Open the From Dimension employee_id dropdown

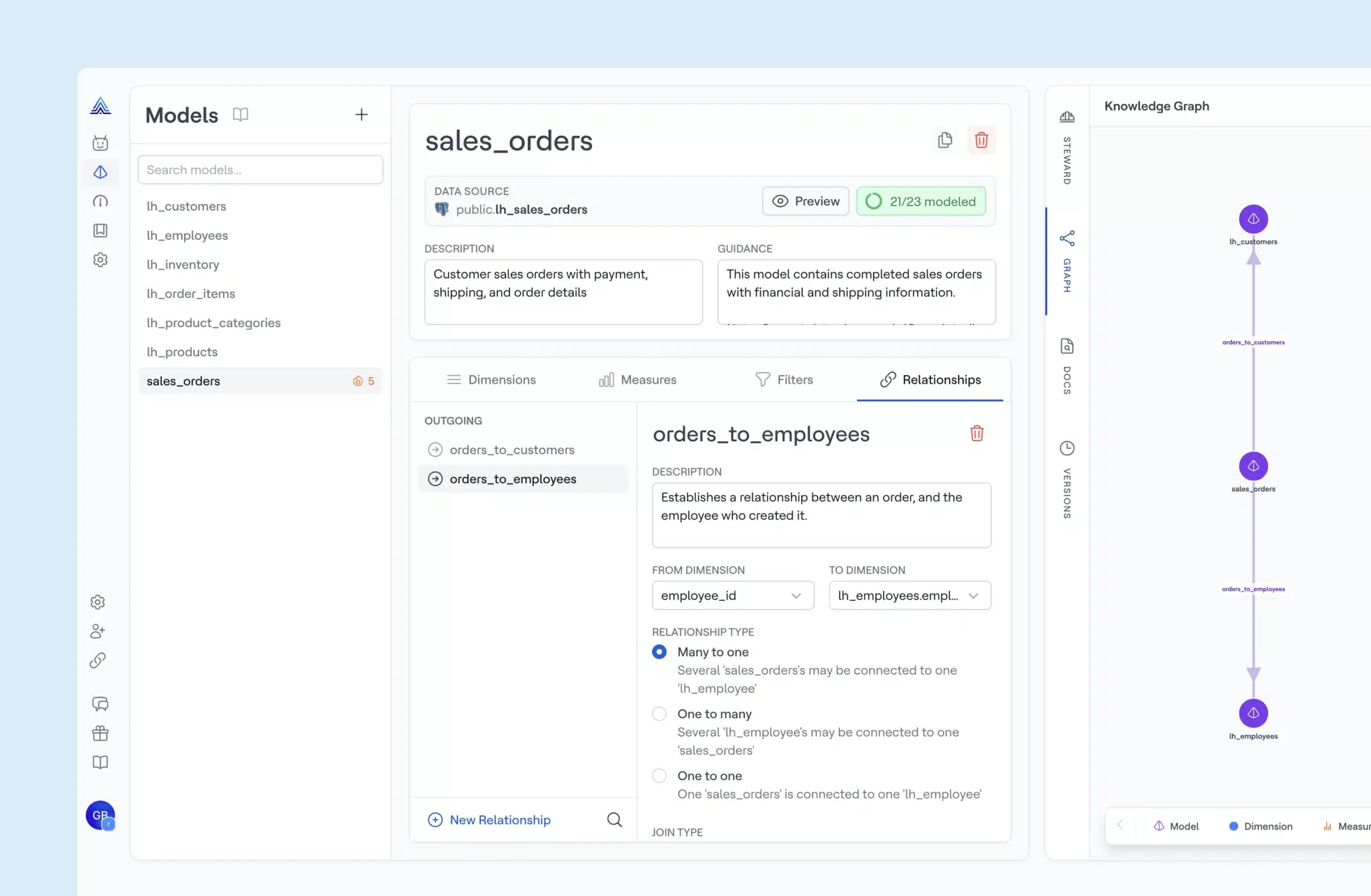tap(732, 595)
